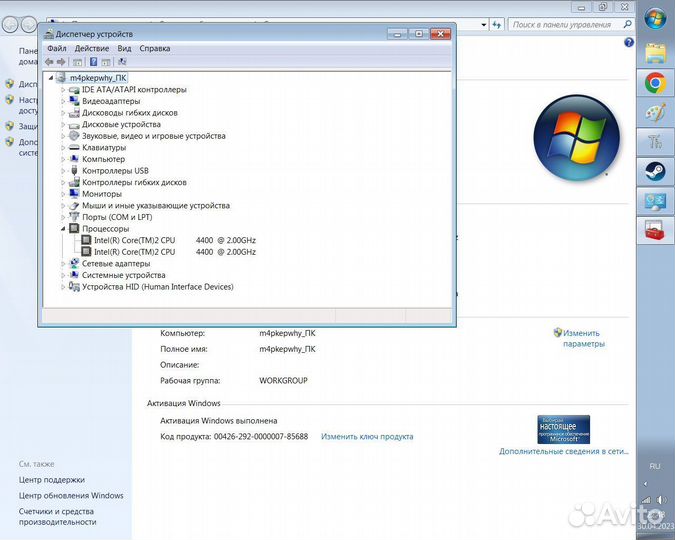
Task: Select root node m4pkepwhy_ПК in tree
Action: coord(98,78)
